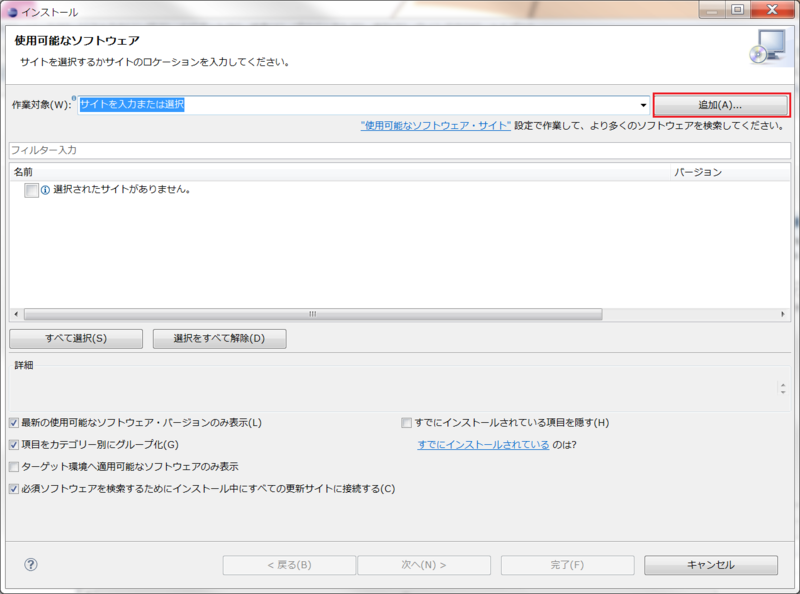The height and width of the screenshot is (594, 800).
Task: Close the インストール dialog window
Action: pos(772,9)
